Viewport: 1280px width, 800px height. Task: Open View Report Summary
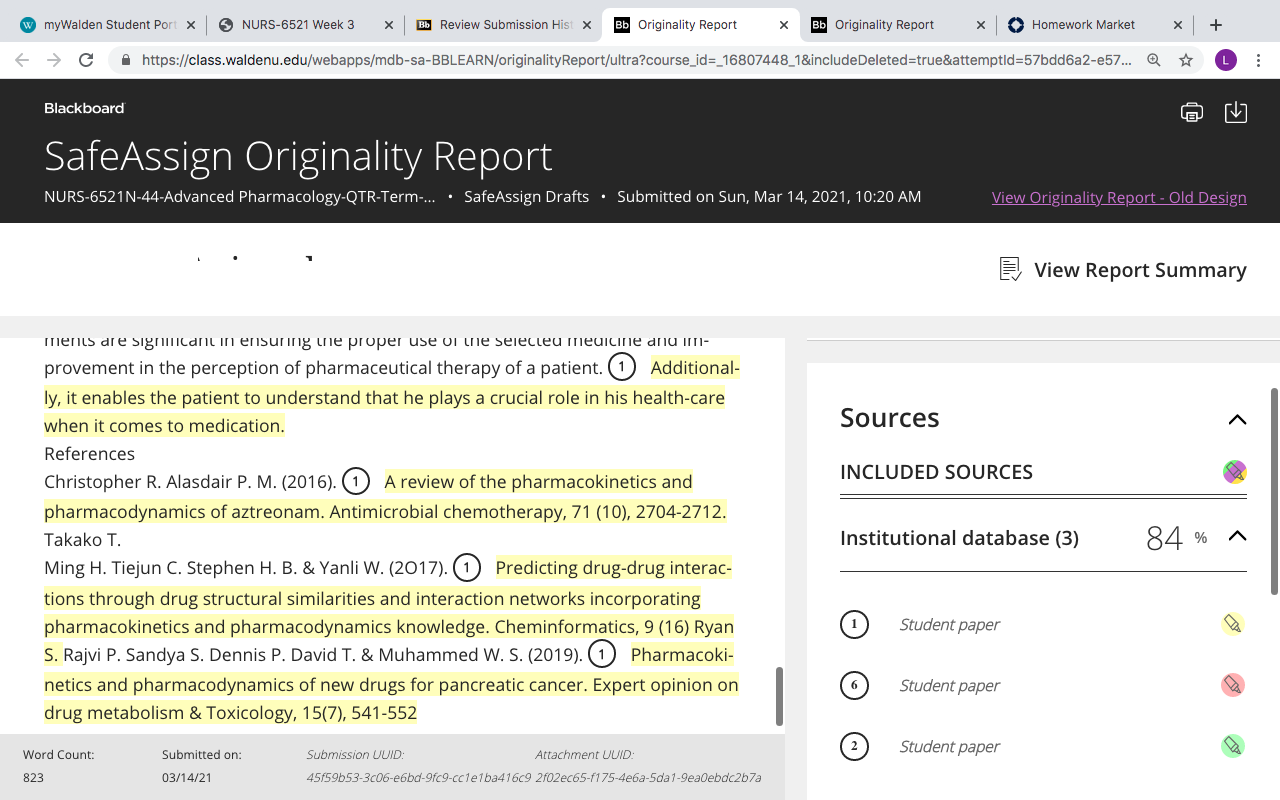(1123, 270)
